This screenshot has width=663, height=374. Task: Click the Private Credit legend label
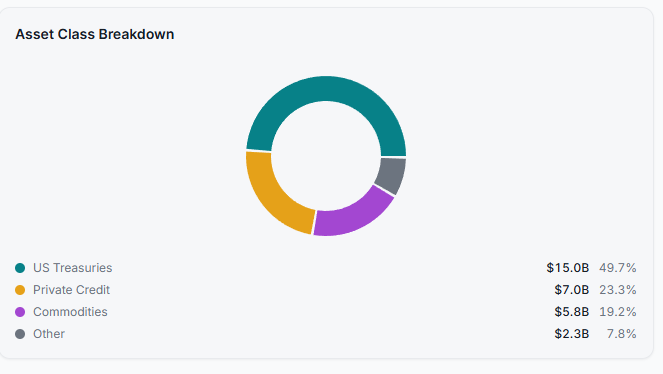(x=71, y=290)
